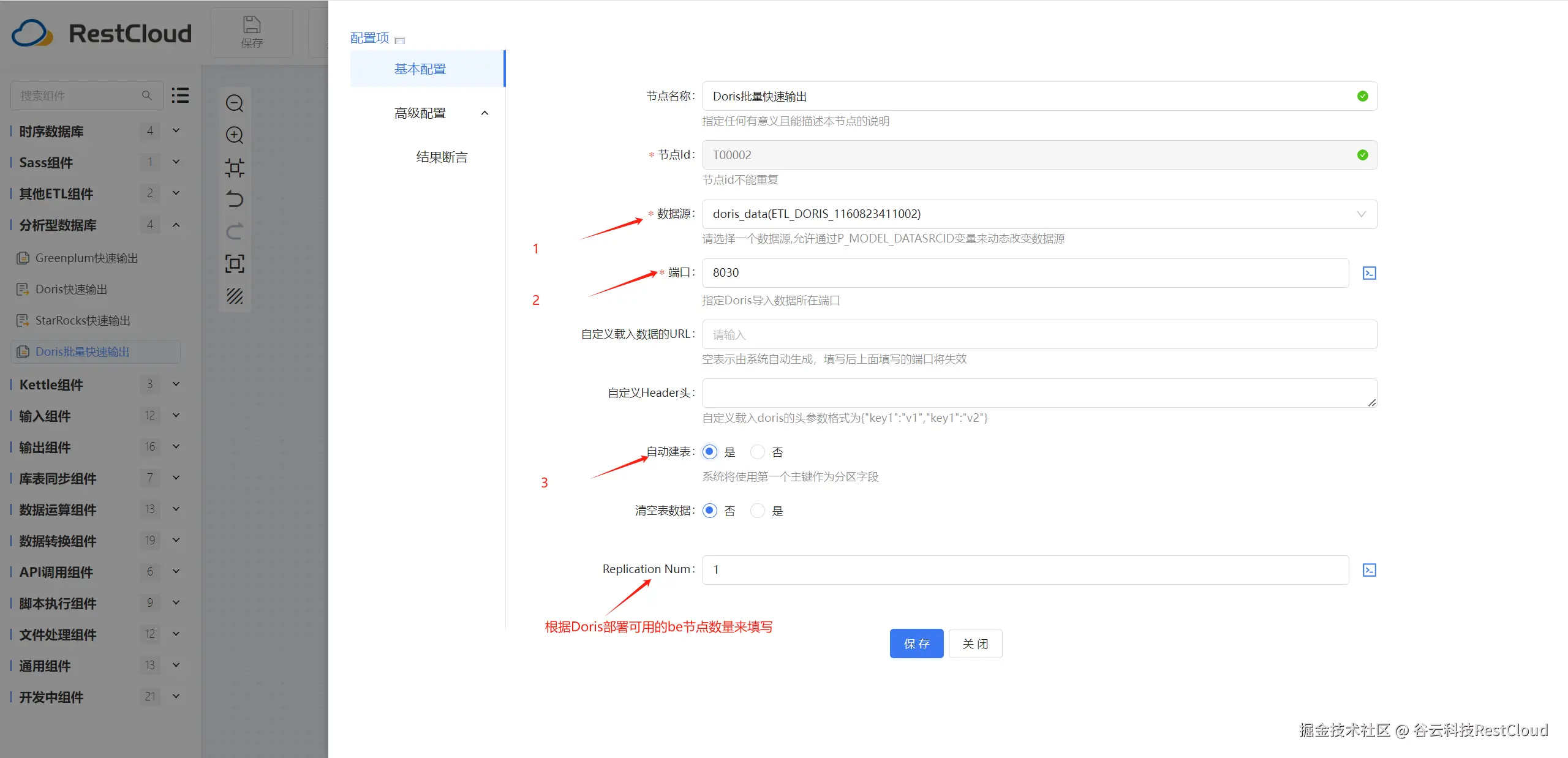Click the zoom in canvas icon

235,135
